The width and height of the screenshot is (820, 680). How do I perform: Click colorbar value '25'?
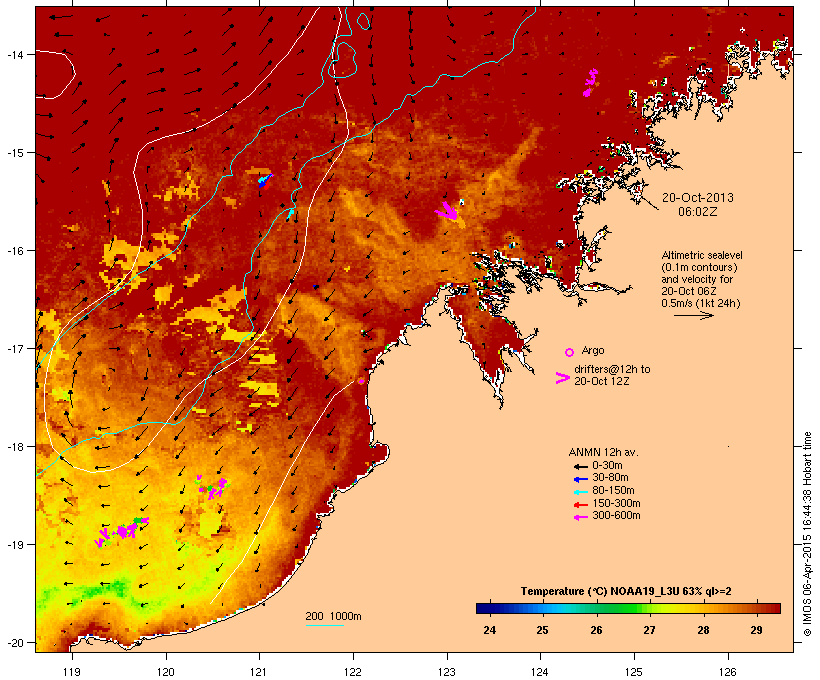pyautogui.click(x=542, y=630)
